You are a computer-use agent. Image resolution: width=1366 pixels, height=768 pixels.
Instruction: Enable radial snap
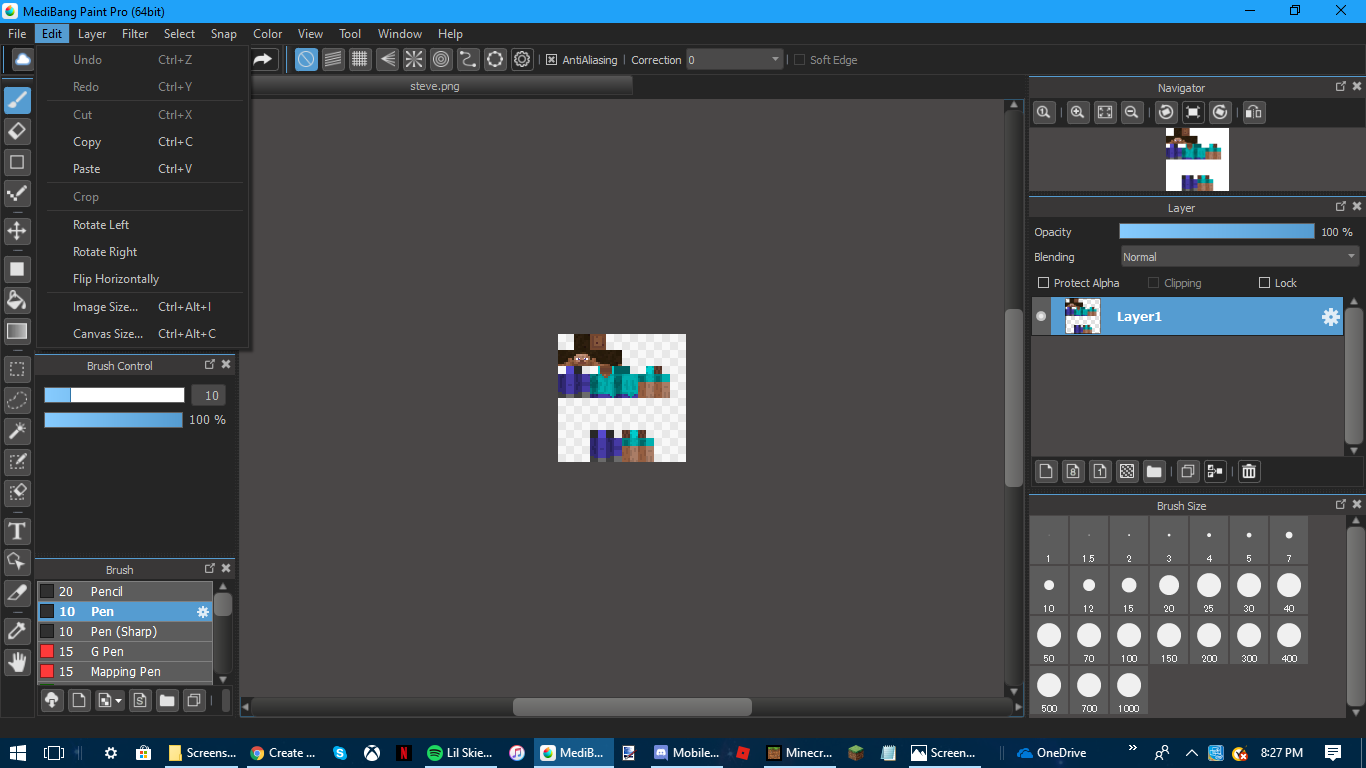tap(414, 60)
